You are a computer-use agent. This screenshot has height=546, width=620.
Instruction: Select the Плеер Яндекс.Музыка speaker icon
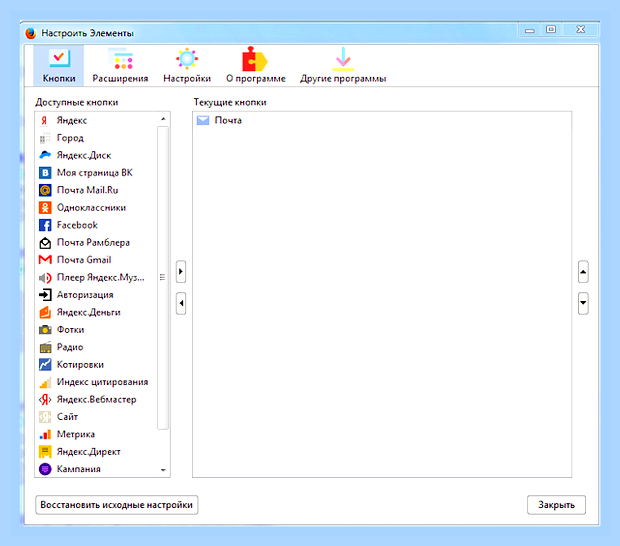[45, 278]
